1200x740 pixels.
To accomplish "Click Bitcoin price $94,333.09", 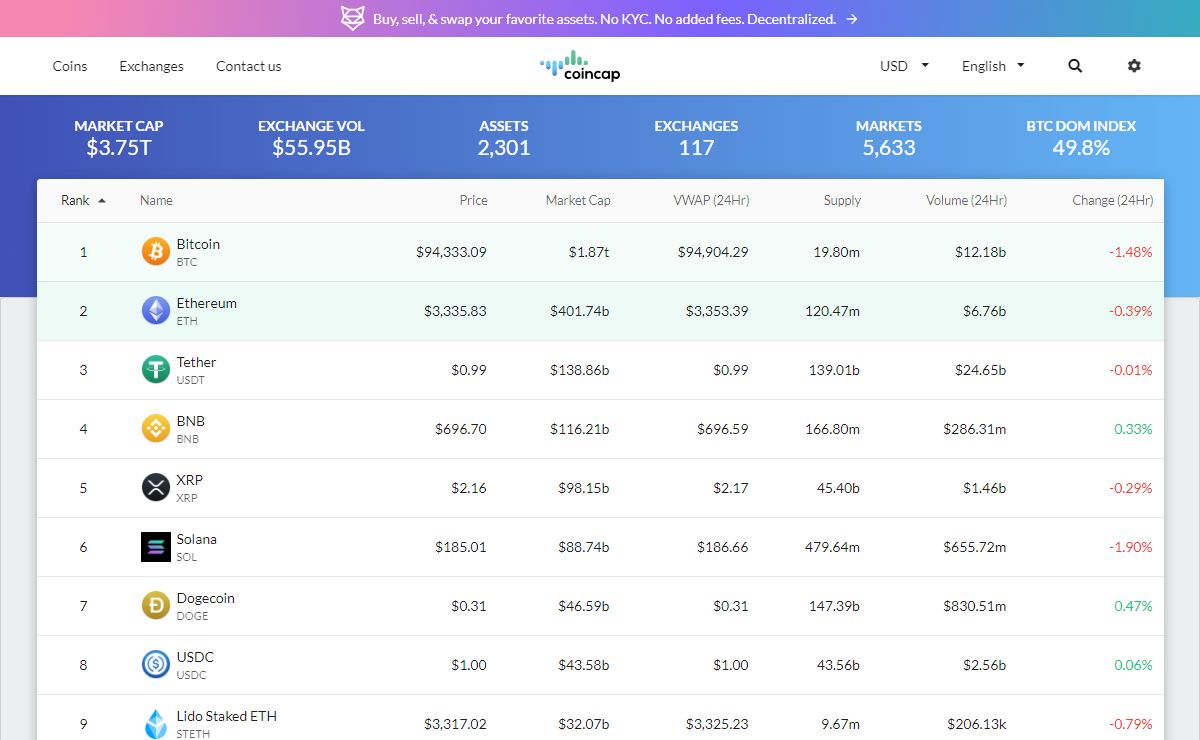I will coord(451,252).
